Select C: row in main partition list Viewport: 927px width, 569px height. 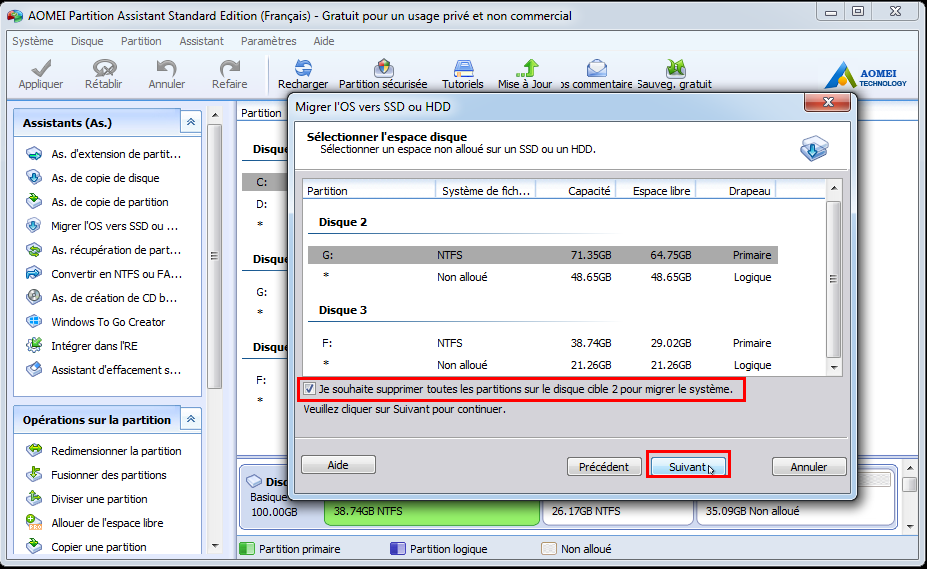265,182
